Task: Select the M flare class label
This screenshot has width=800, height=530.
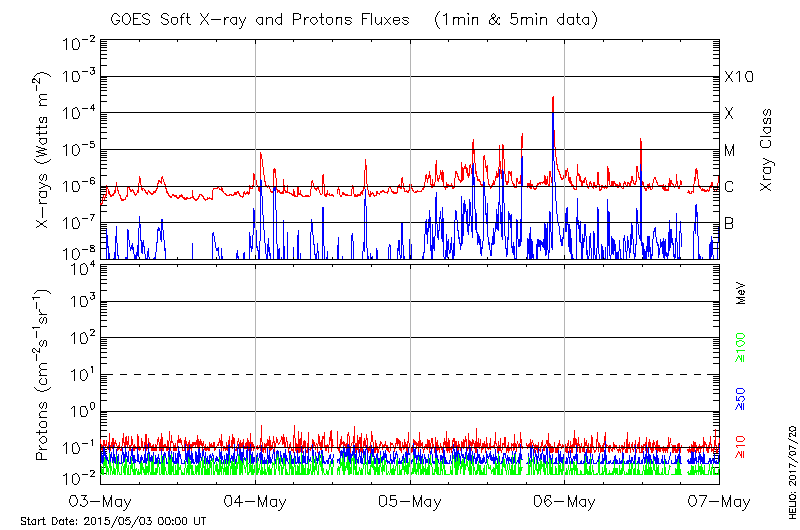Action: coord(730,150)
